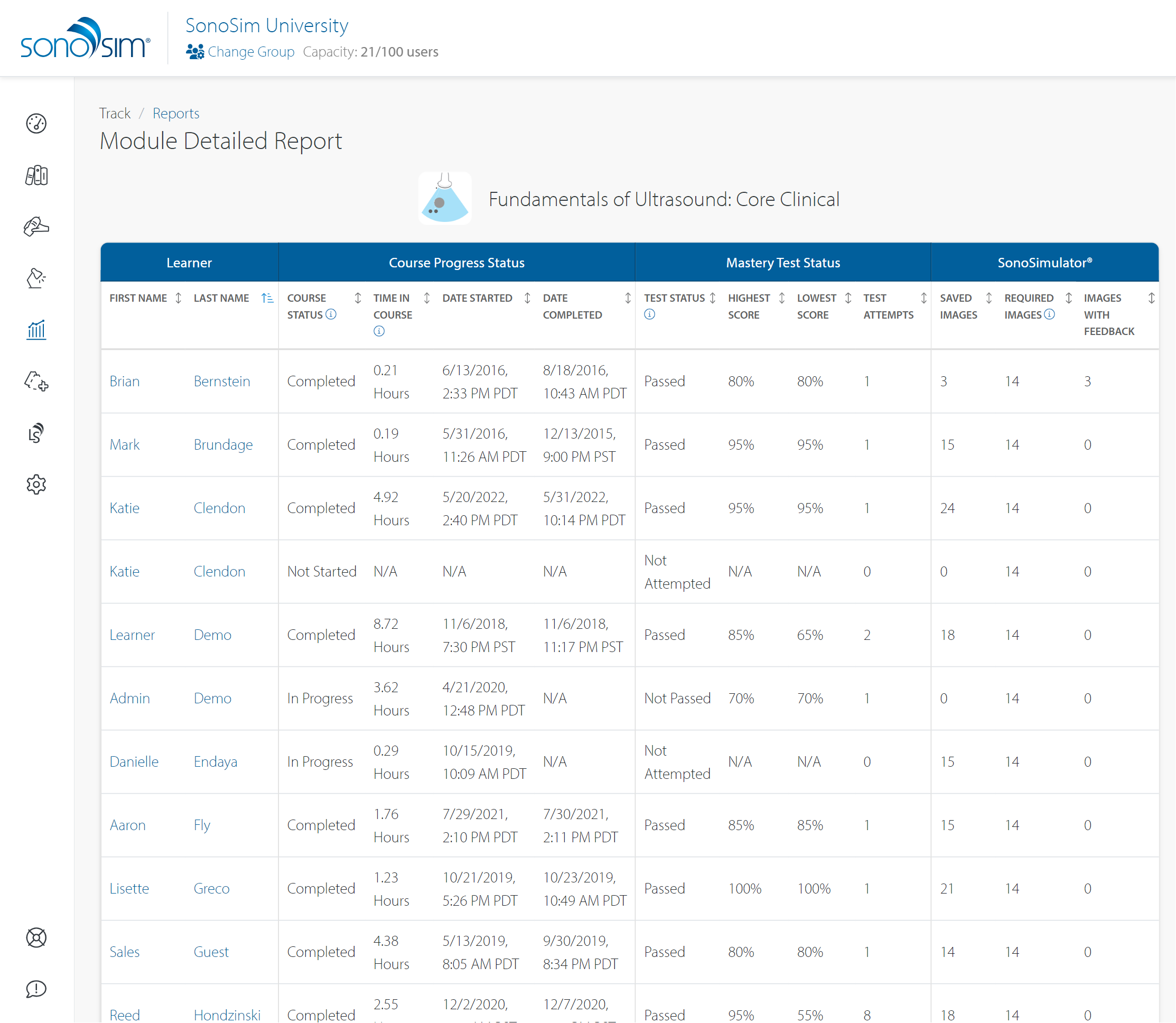Image resolution: width=1176 pixels, height=1023 pixels.
Task: Go to Reports breadcrumb link
Action: (x=176, y=113)
